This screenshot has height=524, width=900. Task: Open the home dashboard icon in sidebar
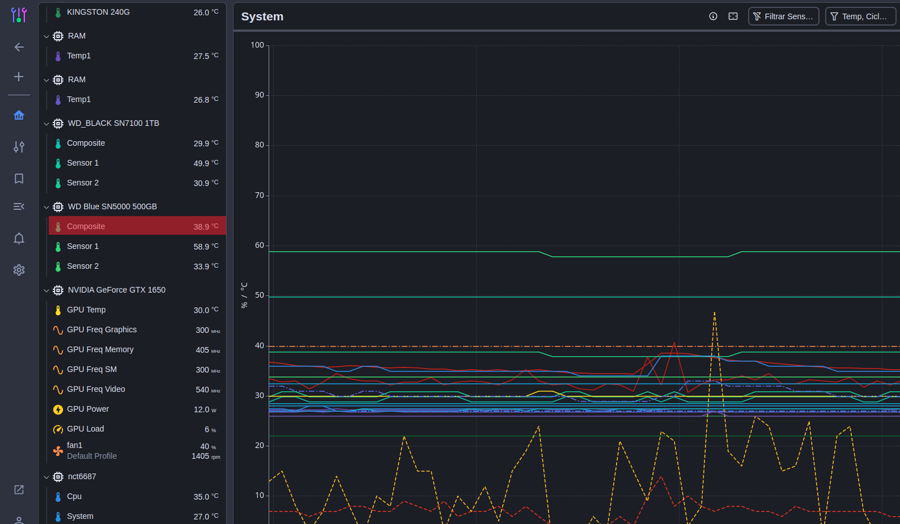[x=19, y=115]
